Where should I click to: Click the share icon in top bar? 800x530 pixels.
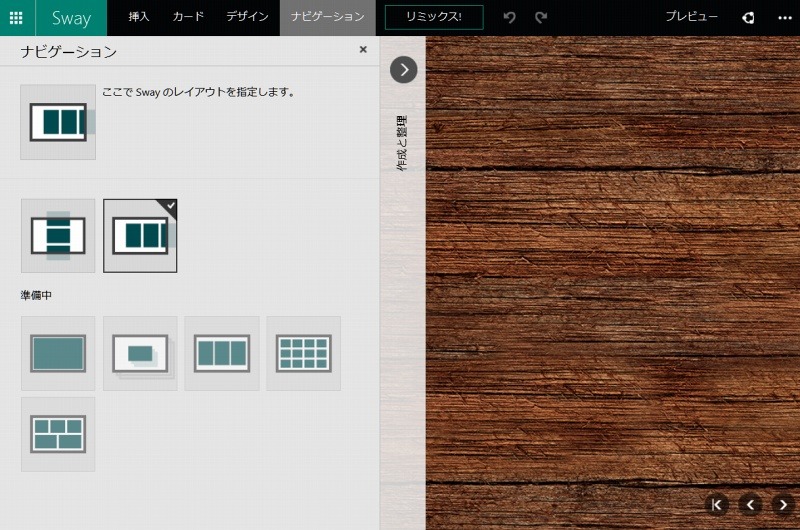click(748, 18)
